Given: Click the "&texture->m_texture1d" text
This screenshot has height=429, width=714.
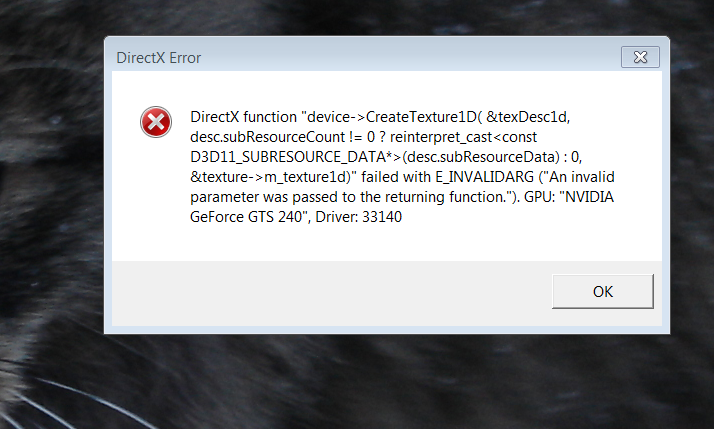Looking at the screenshot, I should tap(269, 177).
